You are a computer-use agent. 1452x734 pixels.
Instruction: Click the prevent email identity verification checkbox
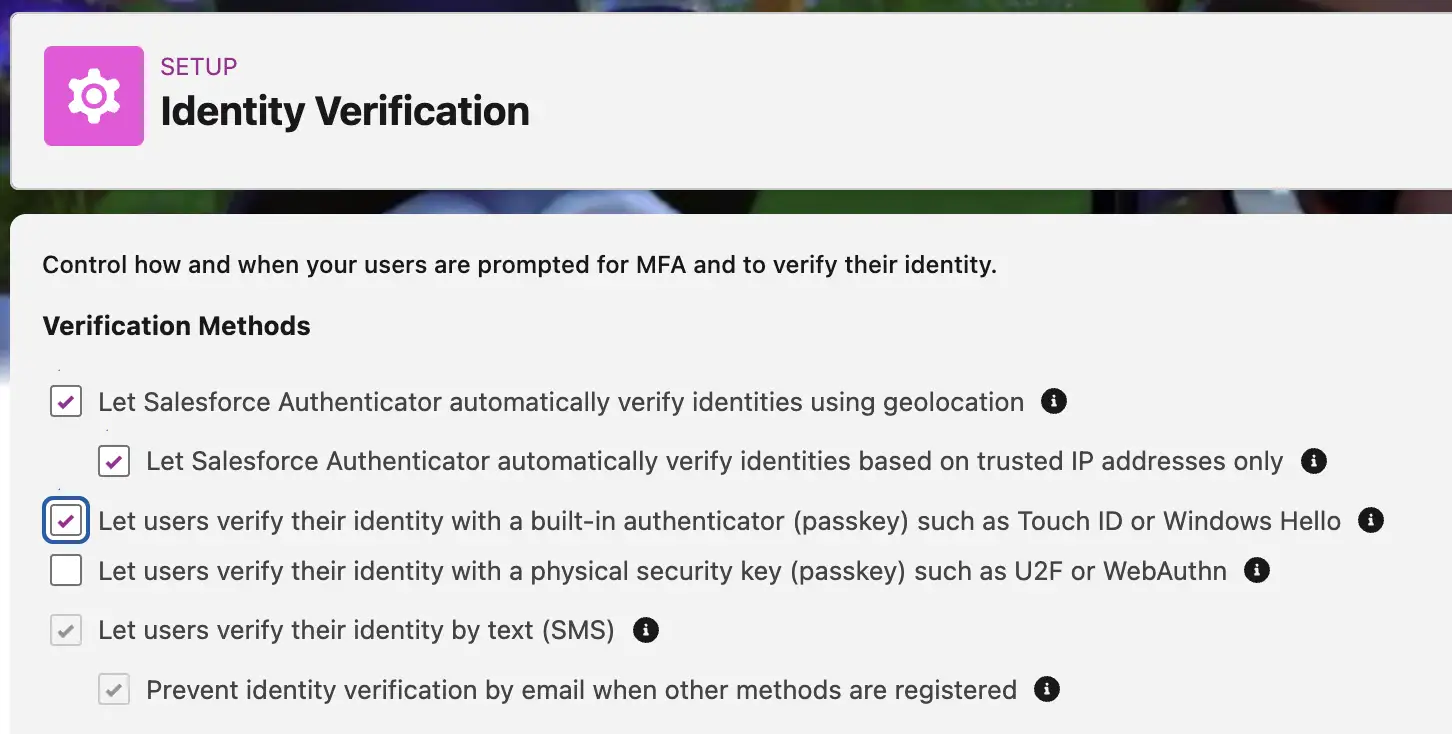pyautogui.click(x=114, y=690)
